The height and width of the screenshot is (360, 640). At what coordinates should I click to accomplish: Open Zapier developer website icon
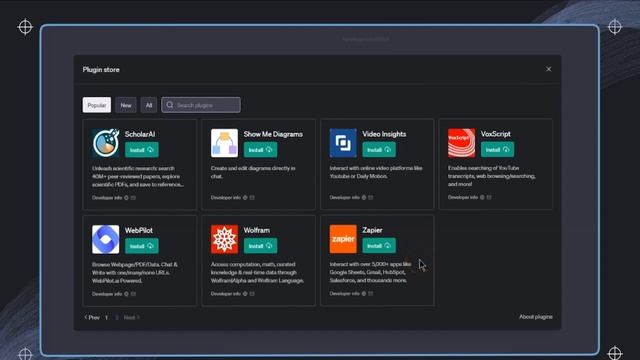coord(364,293)
